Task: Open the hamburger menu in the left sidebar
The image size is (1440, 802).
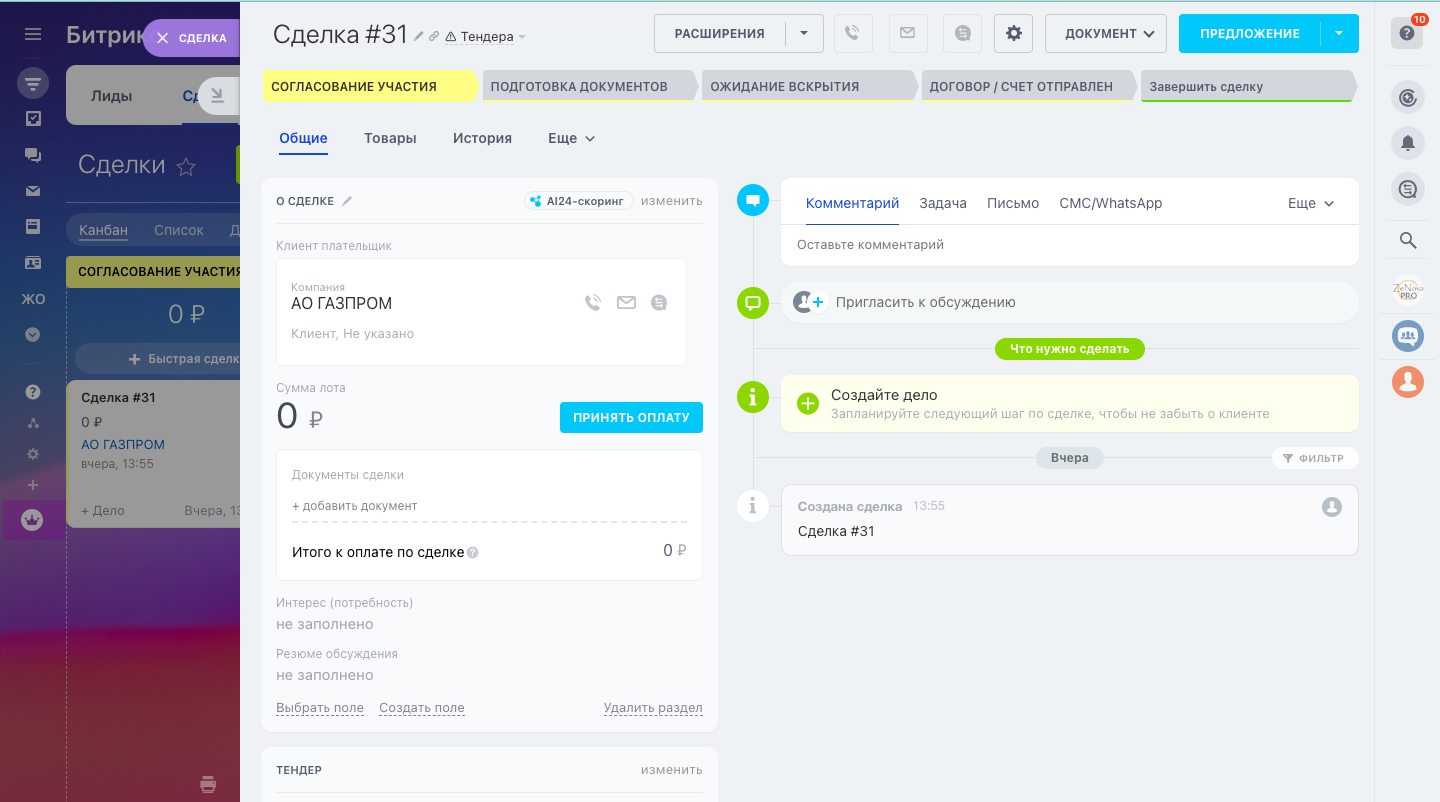Action: (33, 34)
